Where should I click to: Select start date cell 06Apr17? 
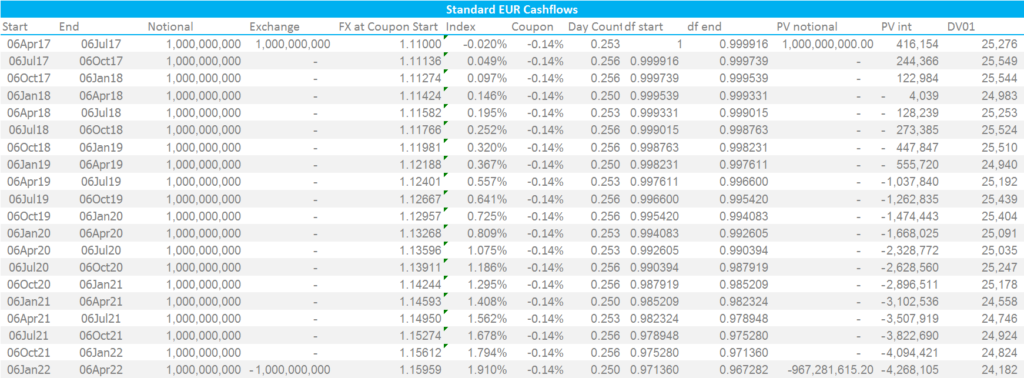28,44
